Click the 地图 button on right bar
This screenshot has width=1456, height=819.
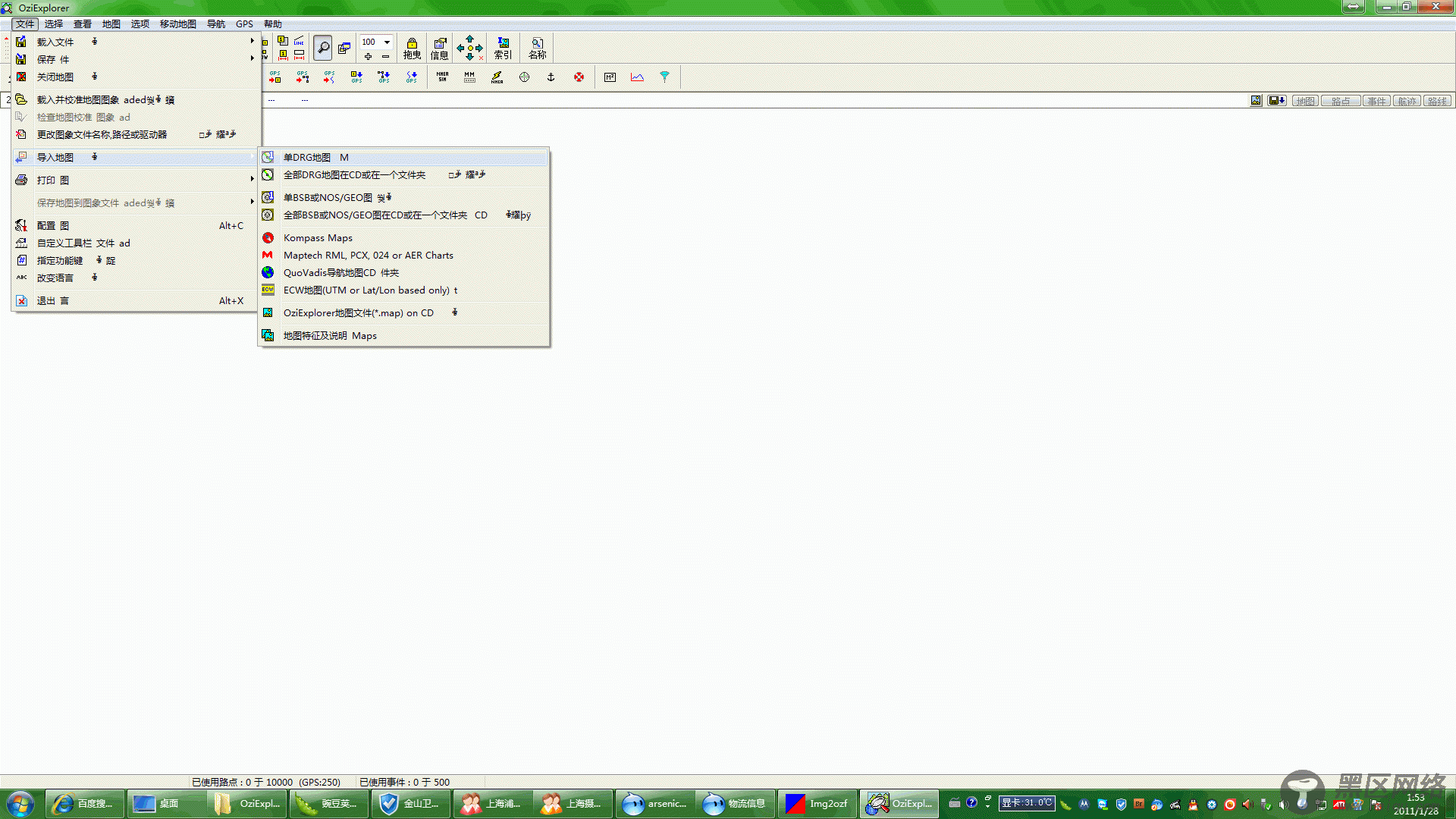[x=1305, y=101]
